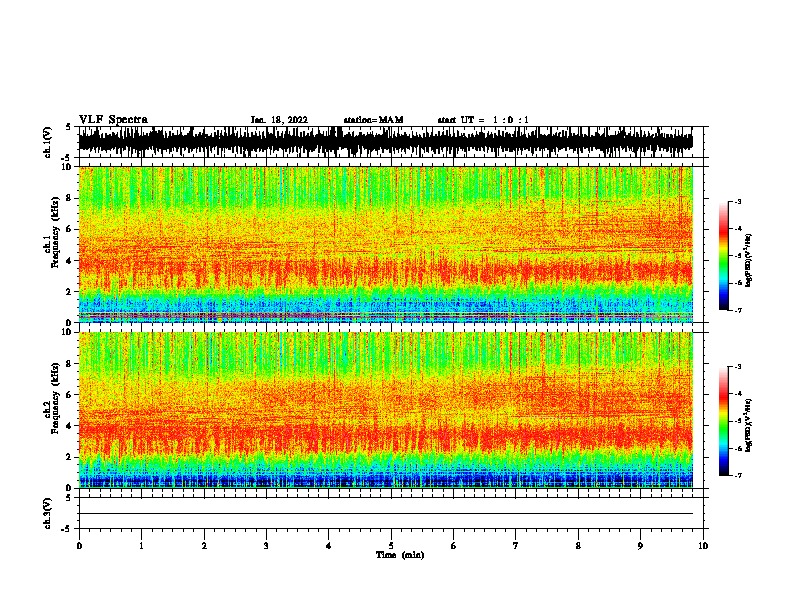Click the ch.1 color bar log(PSD) unit label
Image resolution: width=792 pixels, height=612 pixels.
(749, 259)
